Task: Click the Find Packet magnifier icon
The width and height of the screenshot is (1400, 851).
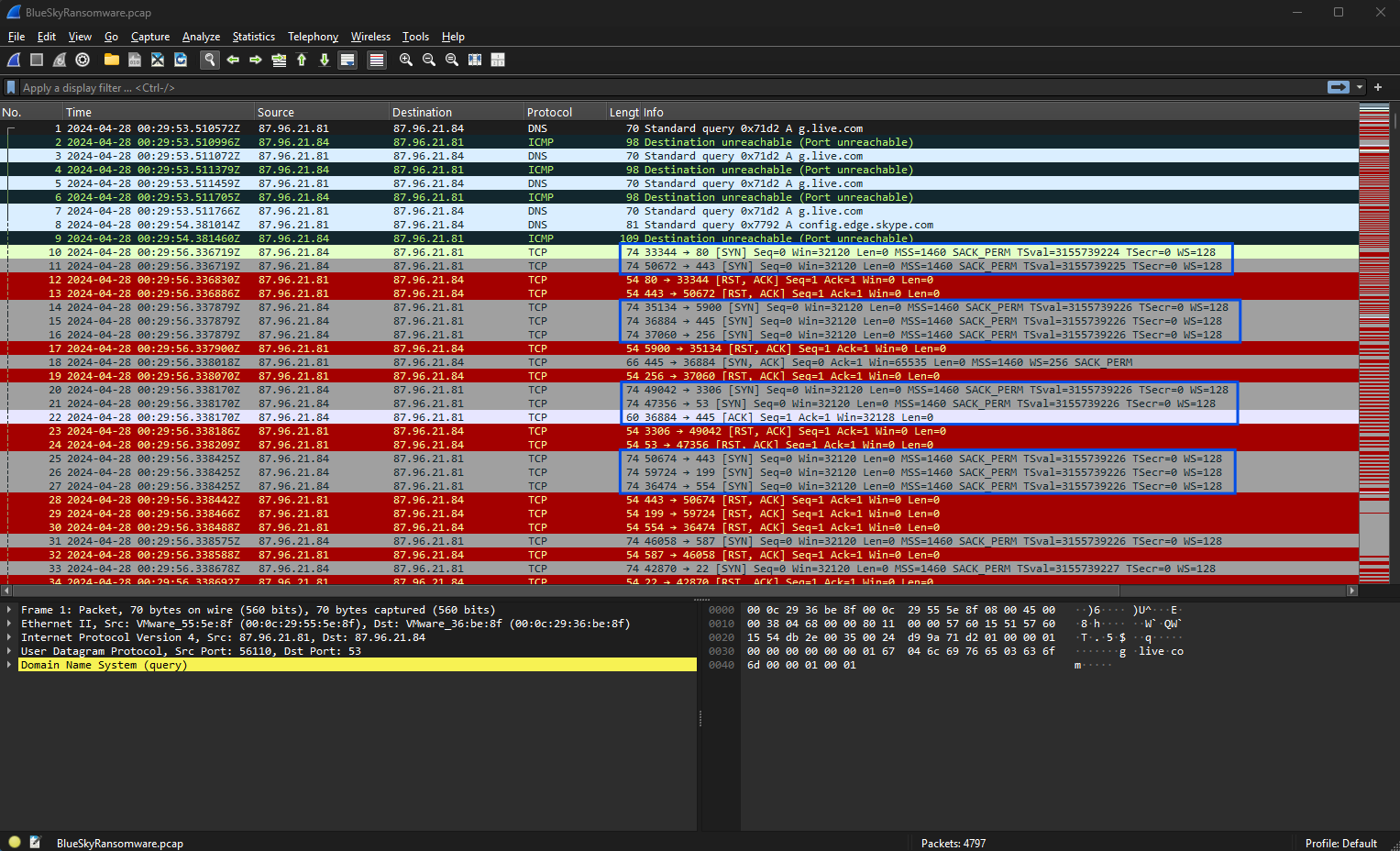Action: point(210,60)
